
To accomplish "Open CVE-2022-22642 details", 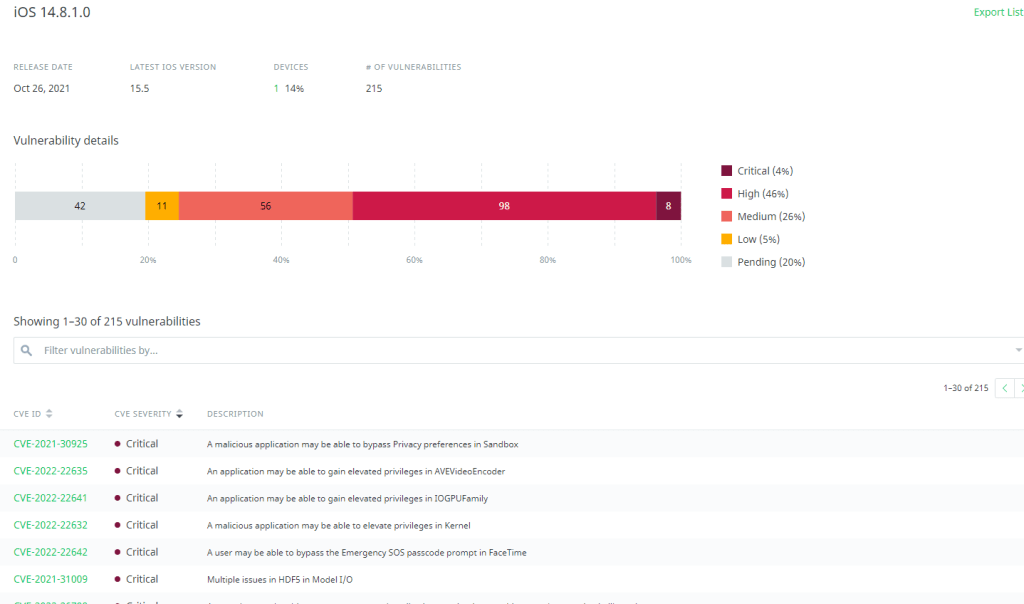I will (x=50, y=551).
